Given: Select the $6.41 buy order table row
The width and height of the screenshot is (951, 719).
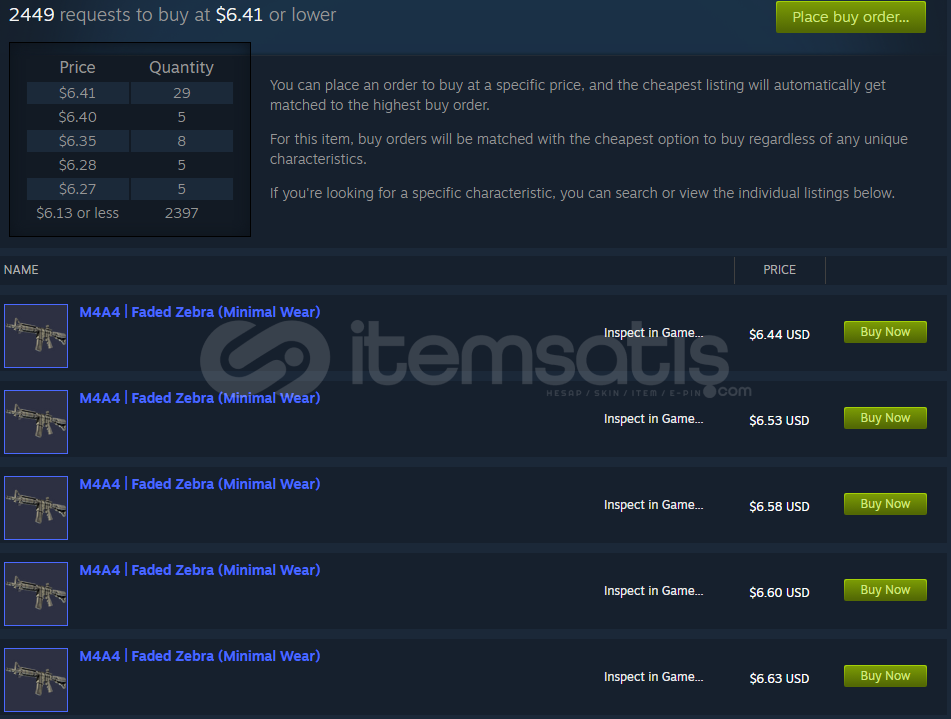Looking at the screenshot, I should 130,93.
